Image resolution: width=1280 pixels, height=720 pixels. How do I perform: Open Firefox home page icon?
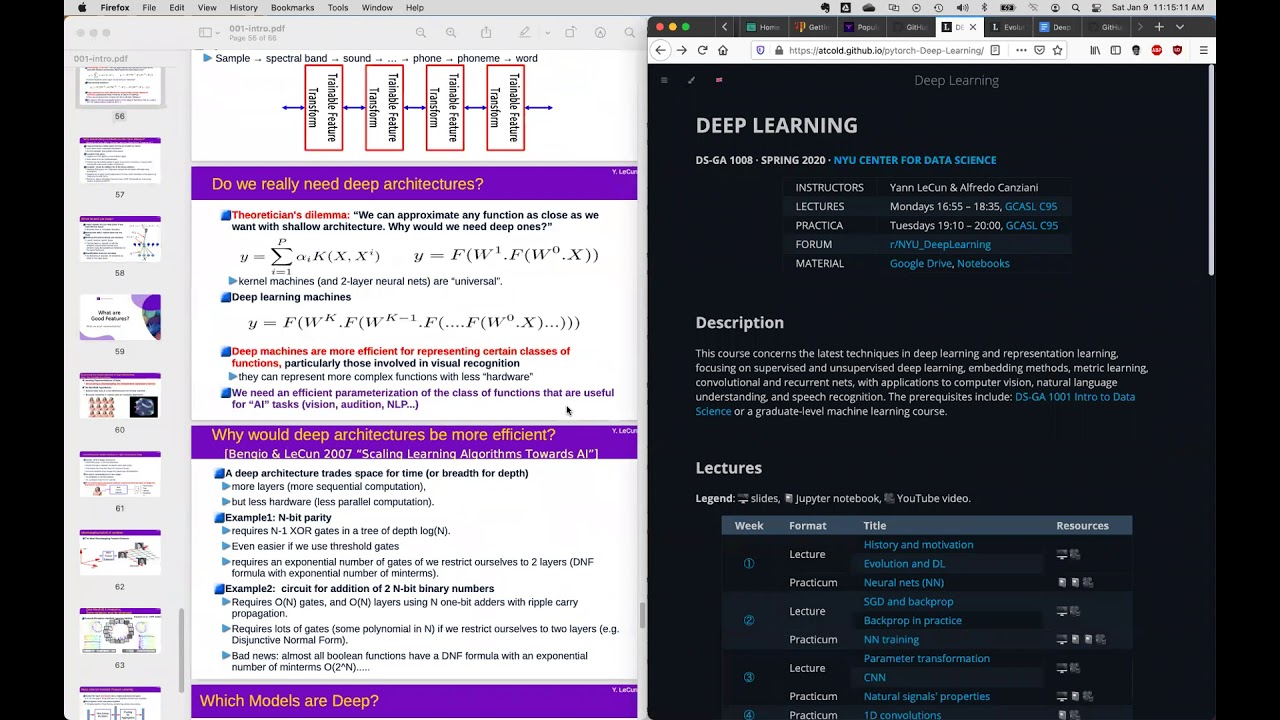pos(722,50)
